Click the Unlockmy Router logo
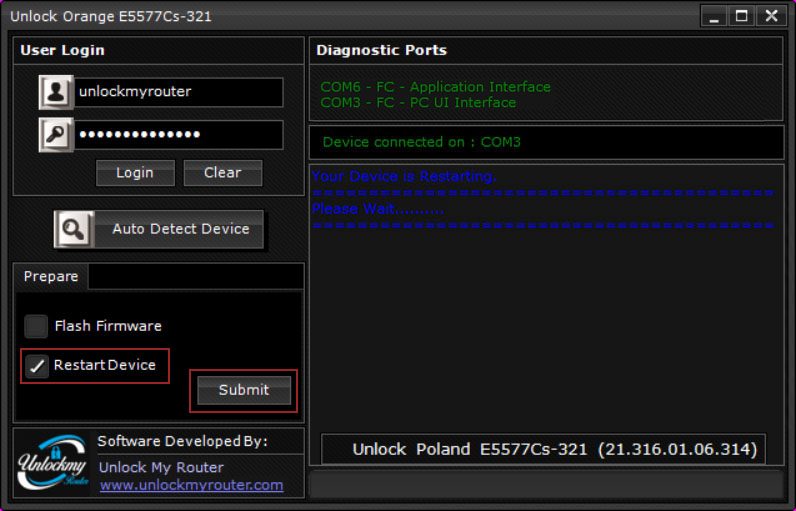 click(52, 462)
